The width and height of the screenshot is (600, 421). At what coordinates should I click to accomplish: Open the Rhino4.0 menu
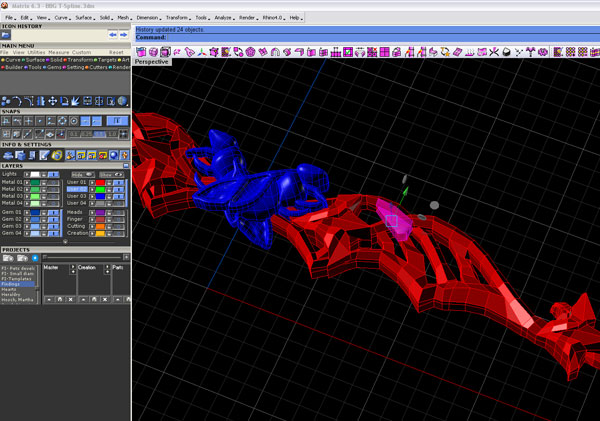[273, 18]
